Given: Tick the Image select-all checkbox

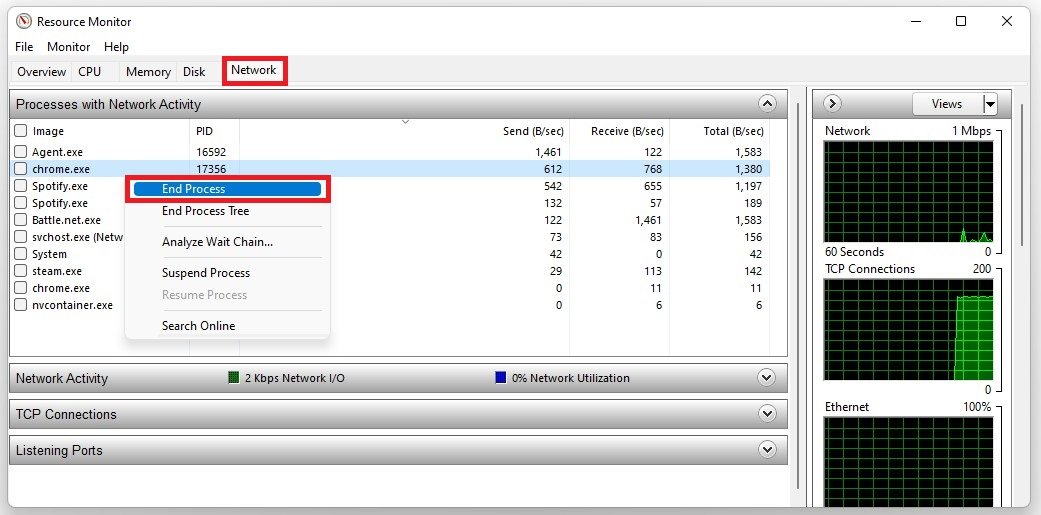Looking at the screenshot, I should (x=21, y=131).
